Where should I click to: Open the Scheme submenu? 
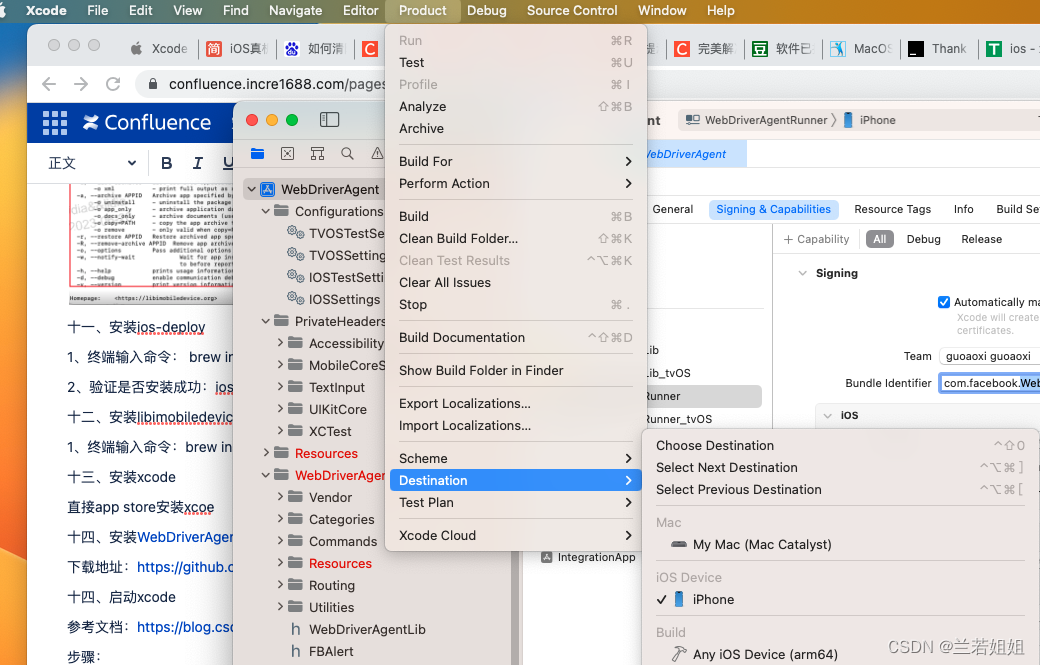515,458
